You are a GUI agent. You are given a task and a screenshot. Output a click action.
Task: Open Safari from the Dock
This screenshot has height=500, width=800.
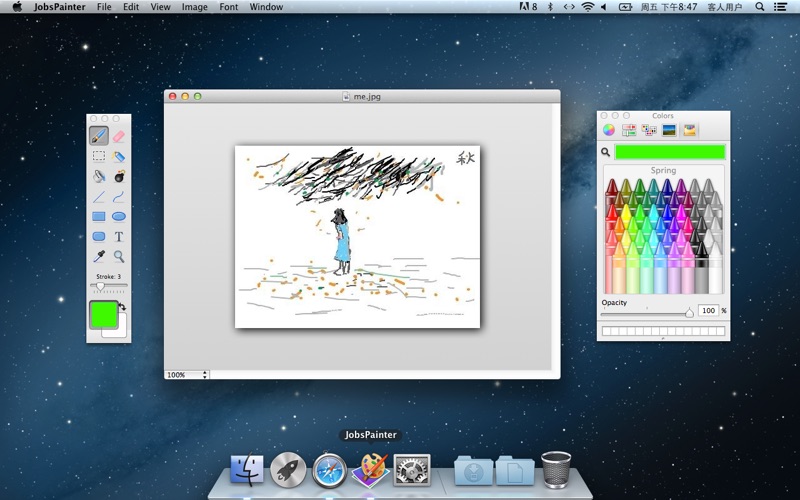click(x=330, y=470)
